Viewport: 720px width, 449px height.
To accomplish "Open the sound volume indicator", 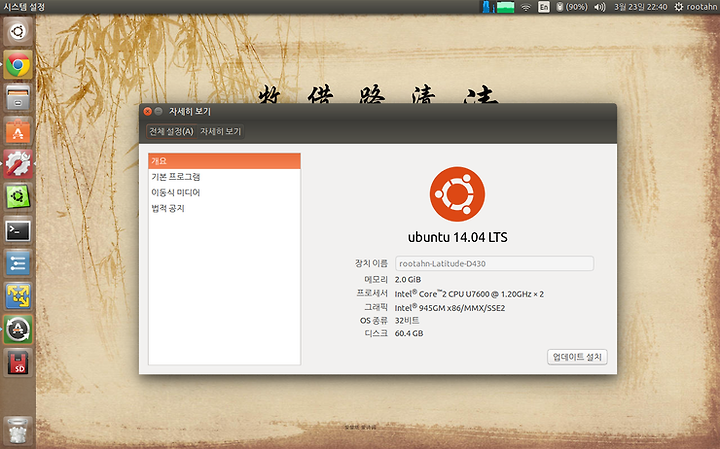I will (600, 7).
